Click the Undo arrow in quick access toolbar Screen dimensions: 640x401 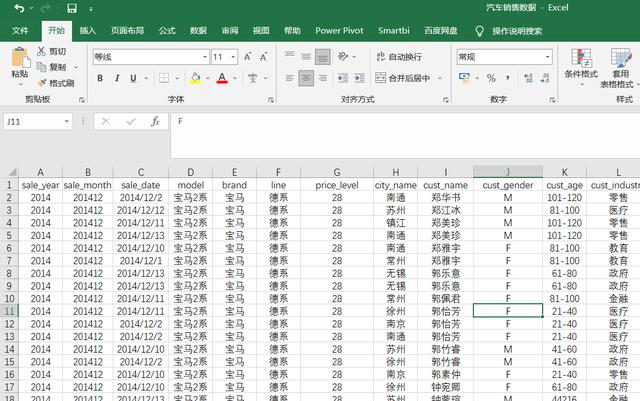tap(19, 8)
